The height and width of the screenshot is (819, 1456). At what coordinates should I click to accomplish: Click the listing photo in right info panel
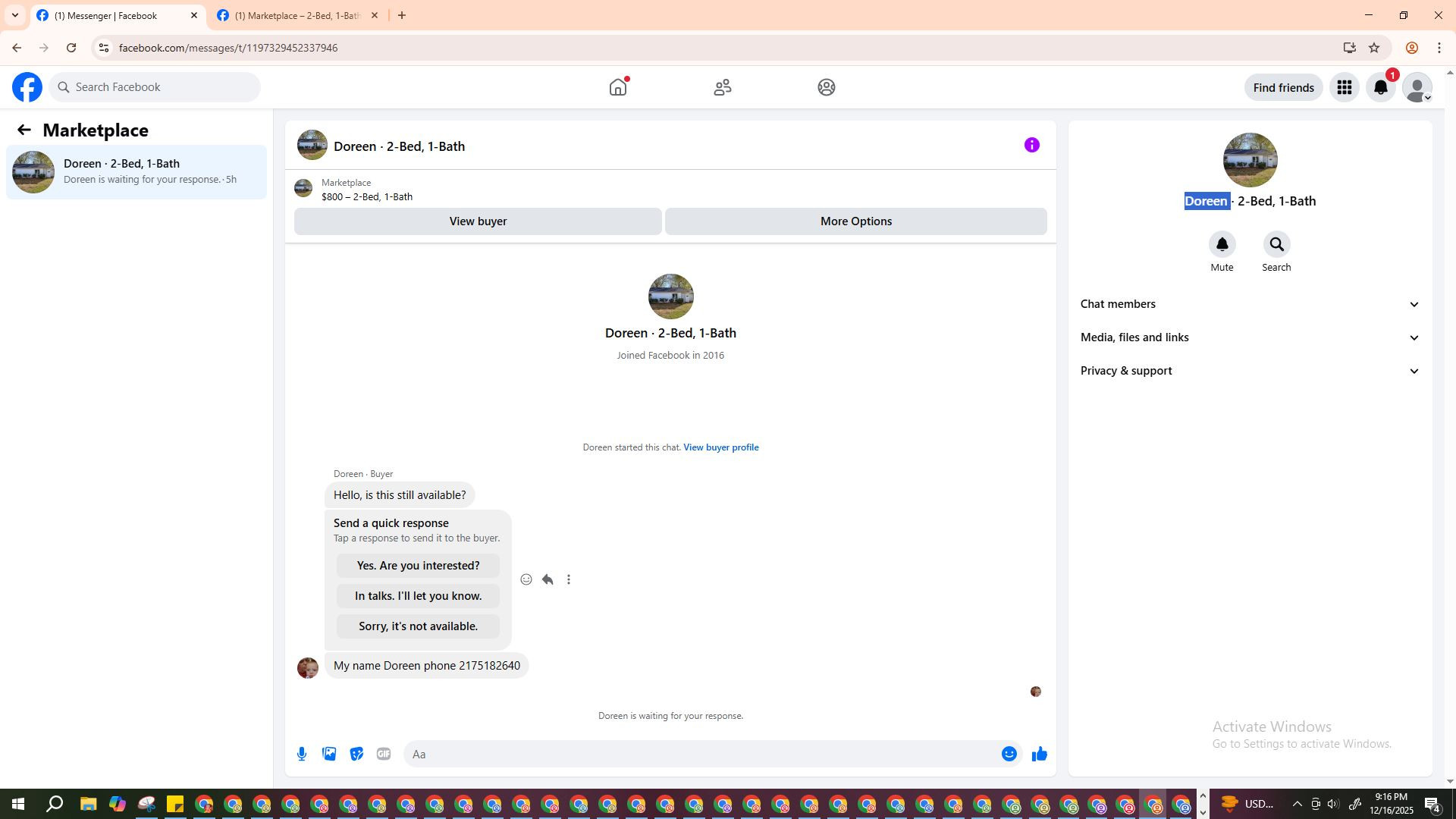1250,160
